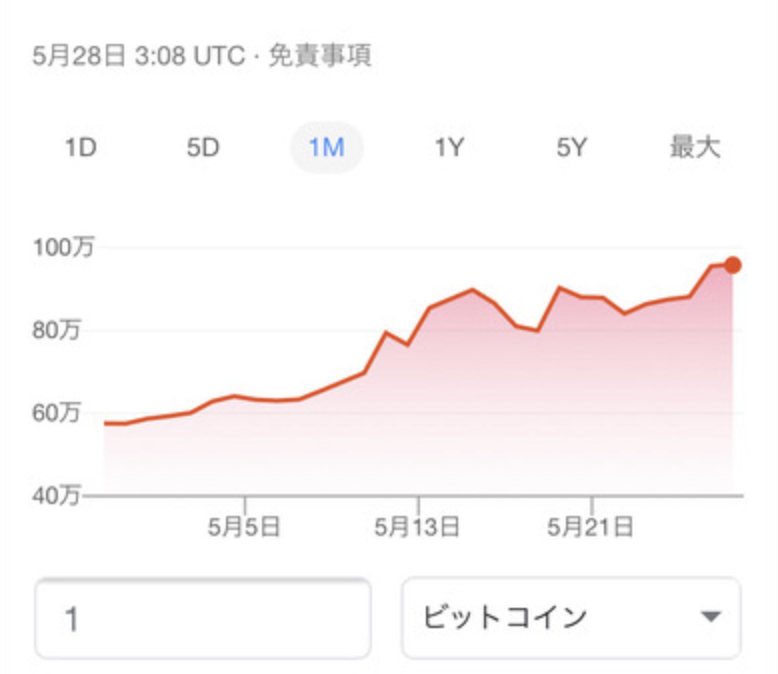Click the 5月28日 3:08 UTC timestamp

coord(138,56)
